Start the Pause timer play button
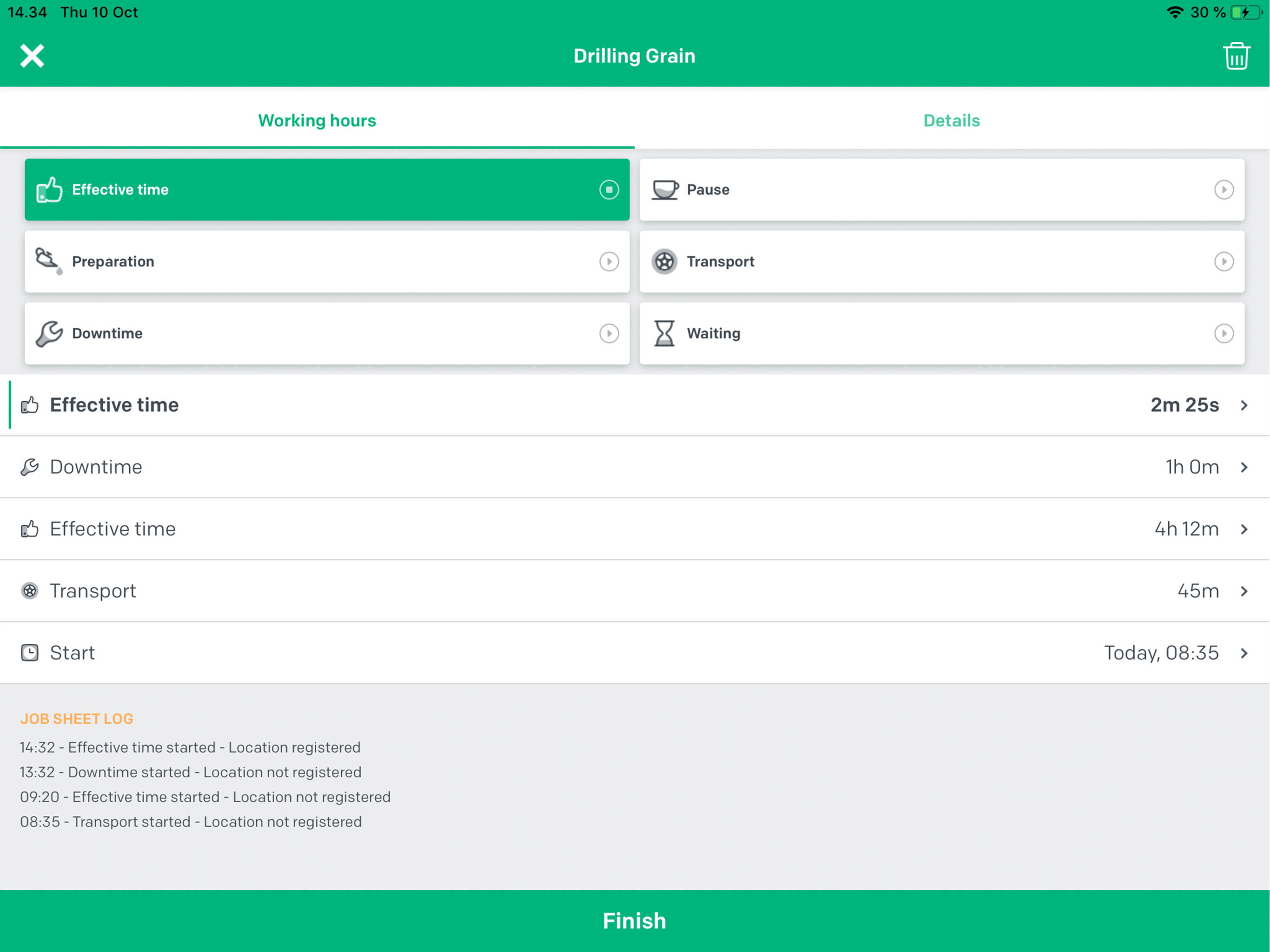Image resolution: width=1270 pixels, height=952 pixels. point(1224,190)
